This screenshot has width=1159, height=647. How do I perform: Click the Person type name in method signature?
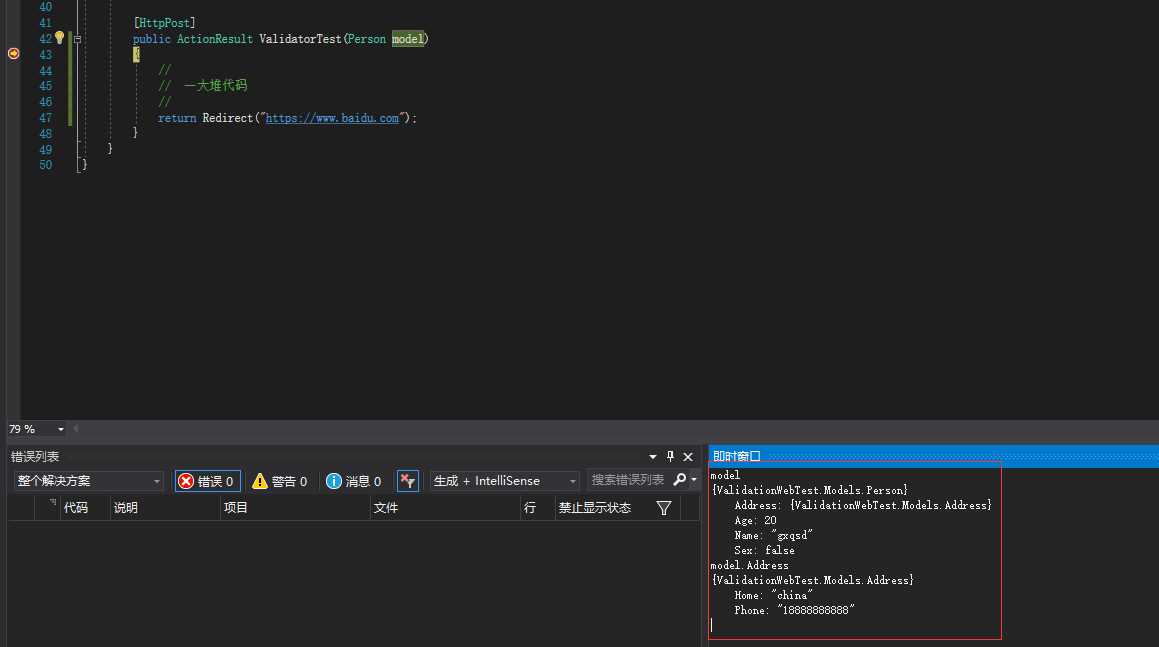(367, 39)
